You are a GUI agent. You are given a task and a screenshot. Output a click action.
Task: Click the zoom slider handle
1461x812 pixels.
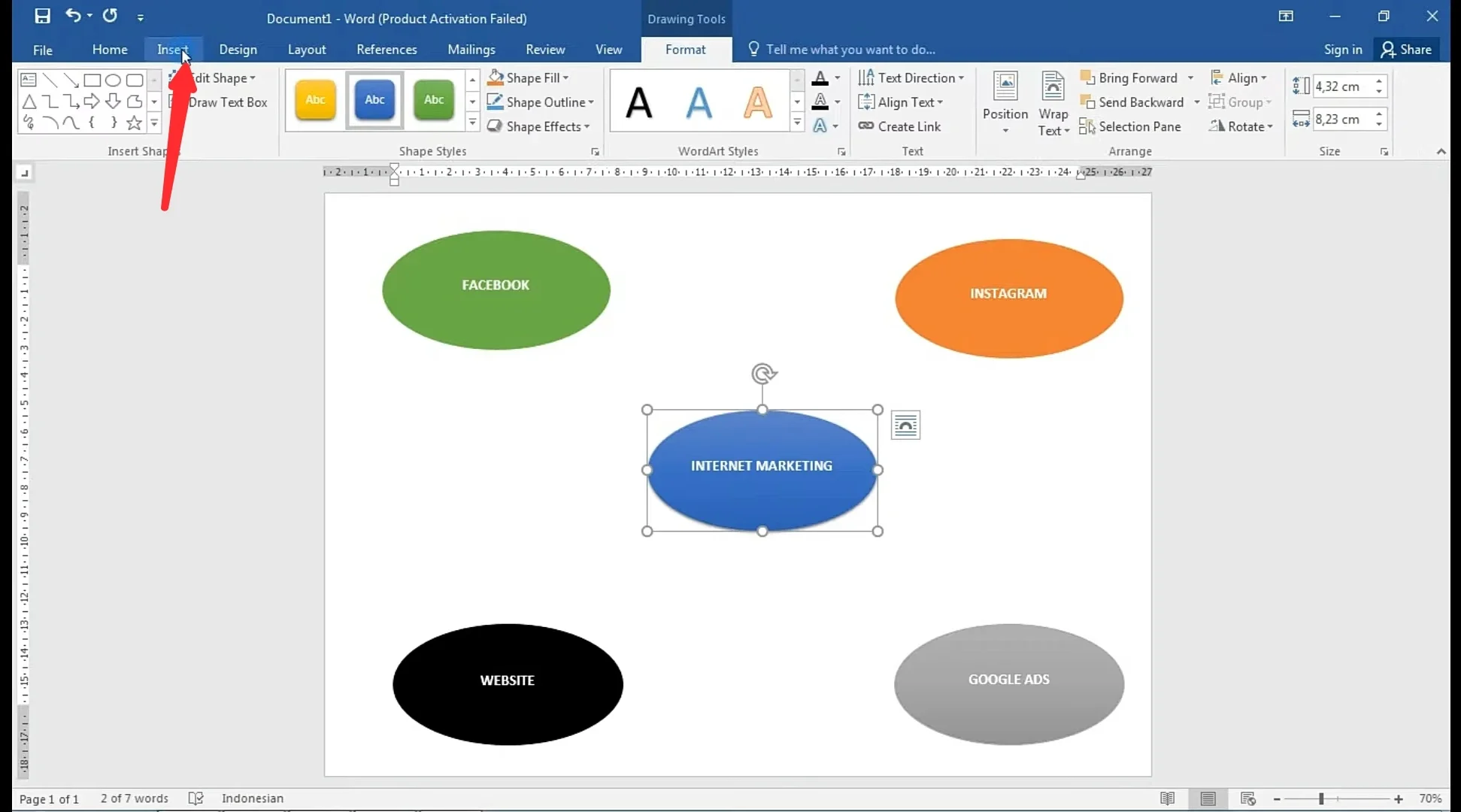click(1321, 798)
